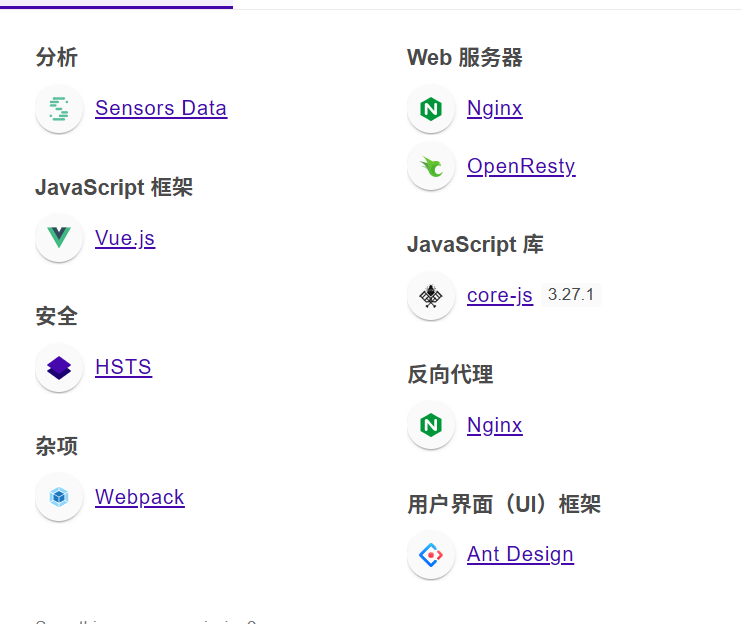This screenshot has width=742, height=624.
Task: Open the core-js link
Action: click(x=500, y=296)
